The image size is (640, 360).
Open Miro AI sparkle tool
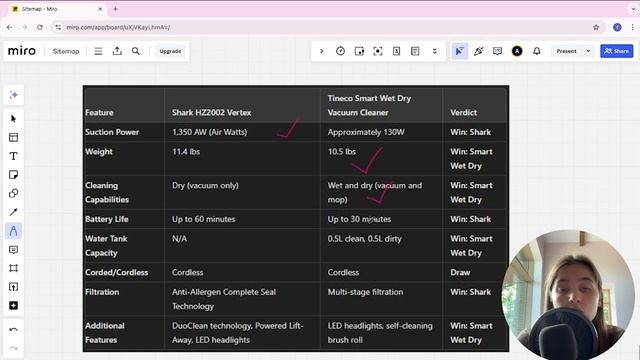pyautogui.click(x=13, y=95)
